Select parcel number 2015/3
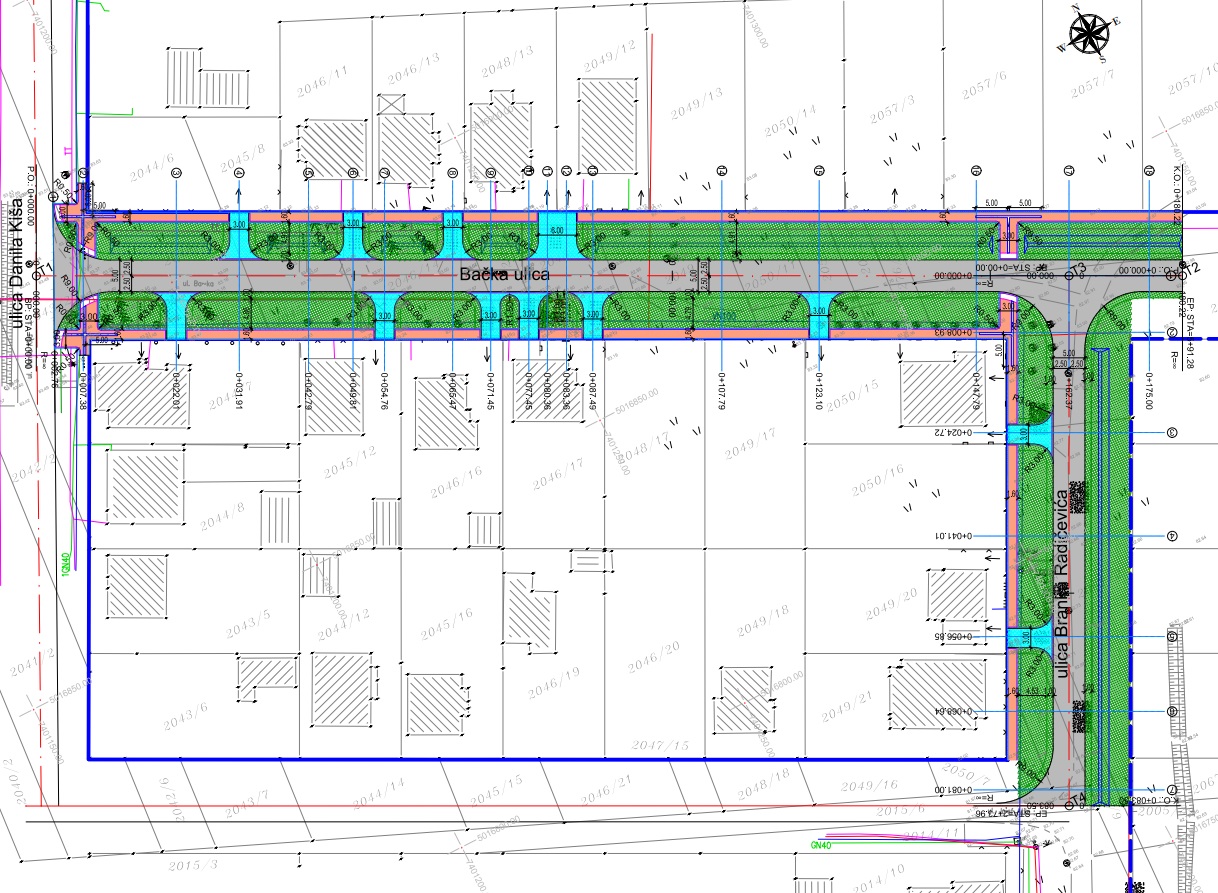 click(x=193, y=864)
